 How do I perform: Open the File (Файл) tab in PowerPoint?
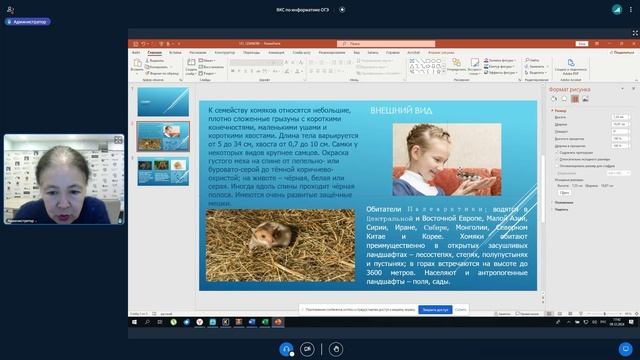point(136,53)
